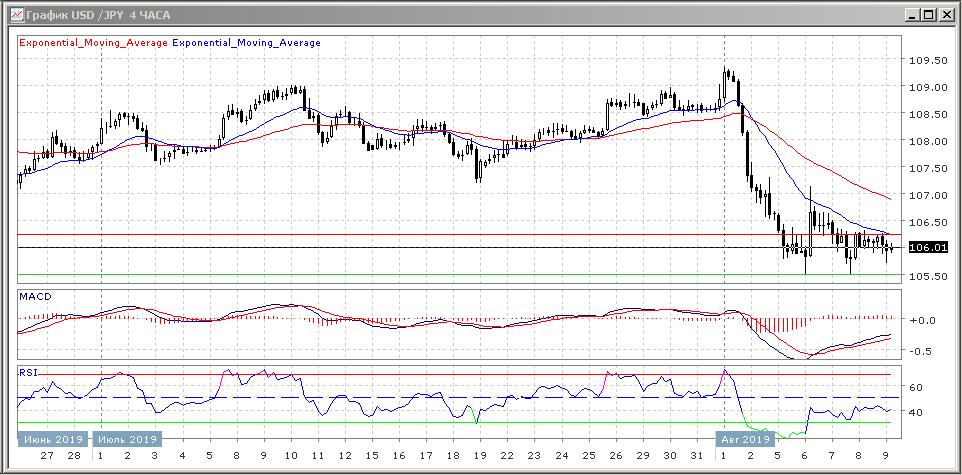Click the +0.0 MACD scale label
This screenshot has width=962, height=475.
coord(924,320)
